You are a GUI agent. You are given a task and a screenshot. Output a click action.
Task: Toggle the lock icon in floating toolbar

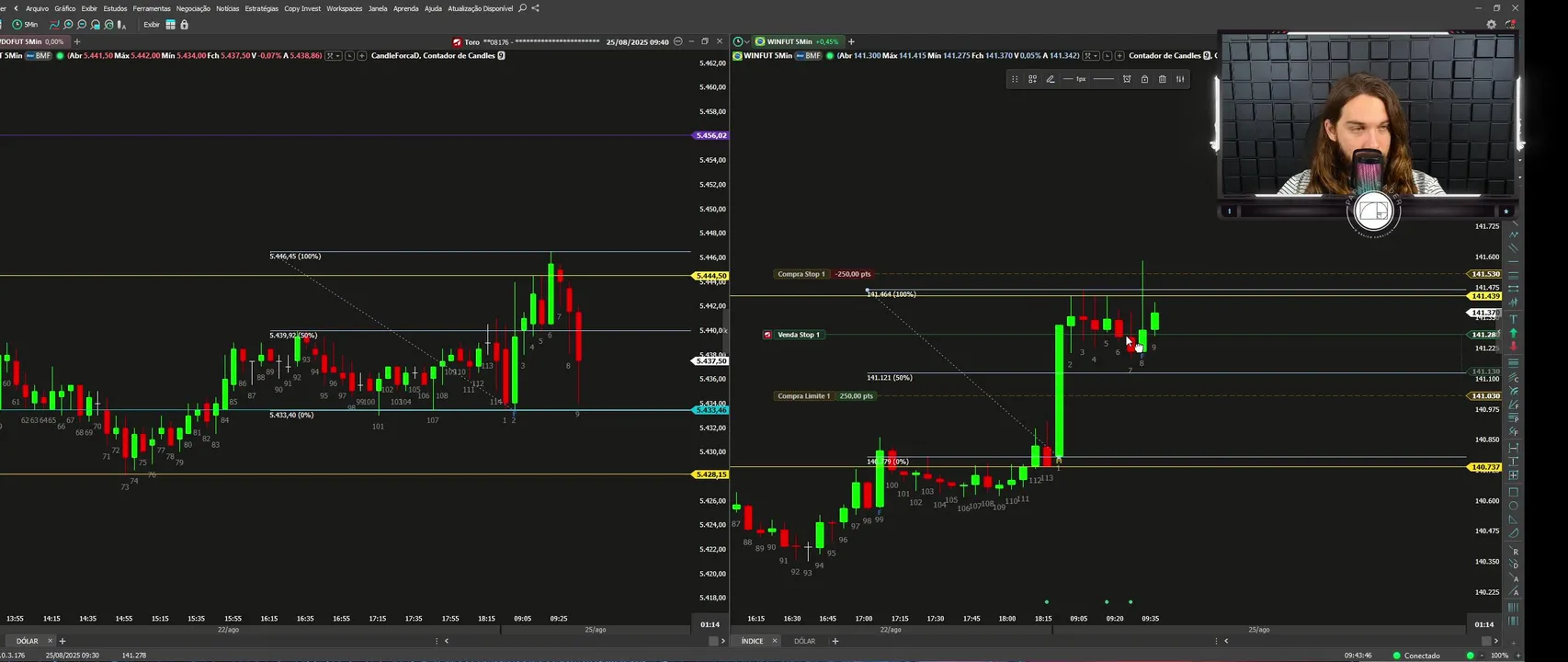click(1144, 79)
